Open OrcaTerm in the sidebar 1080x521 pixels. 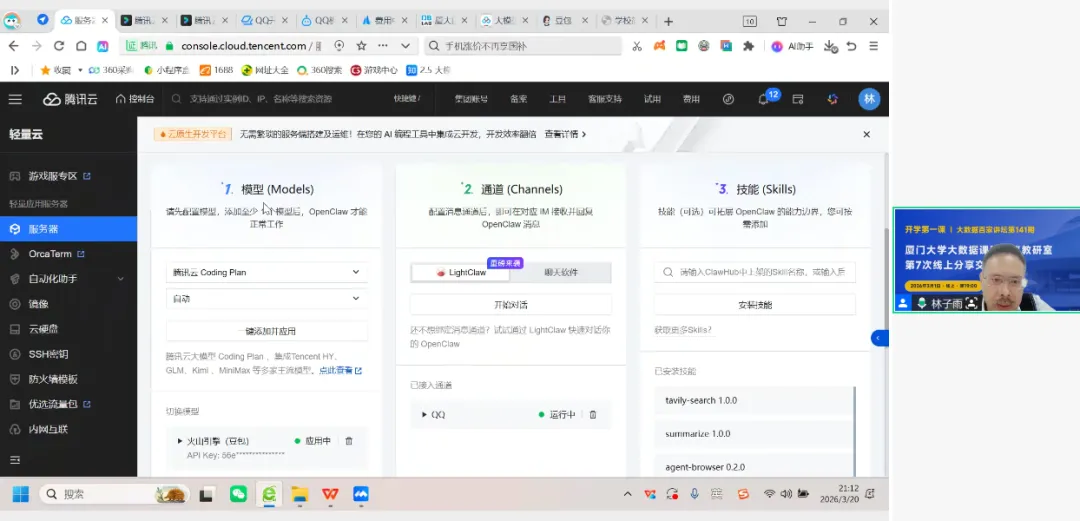coord(50,254)
